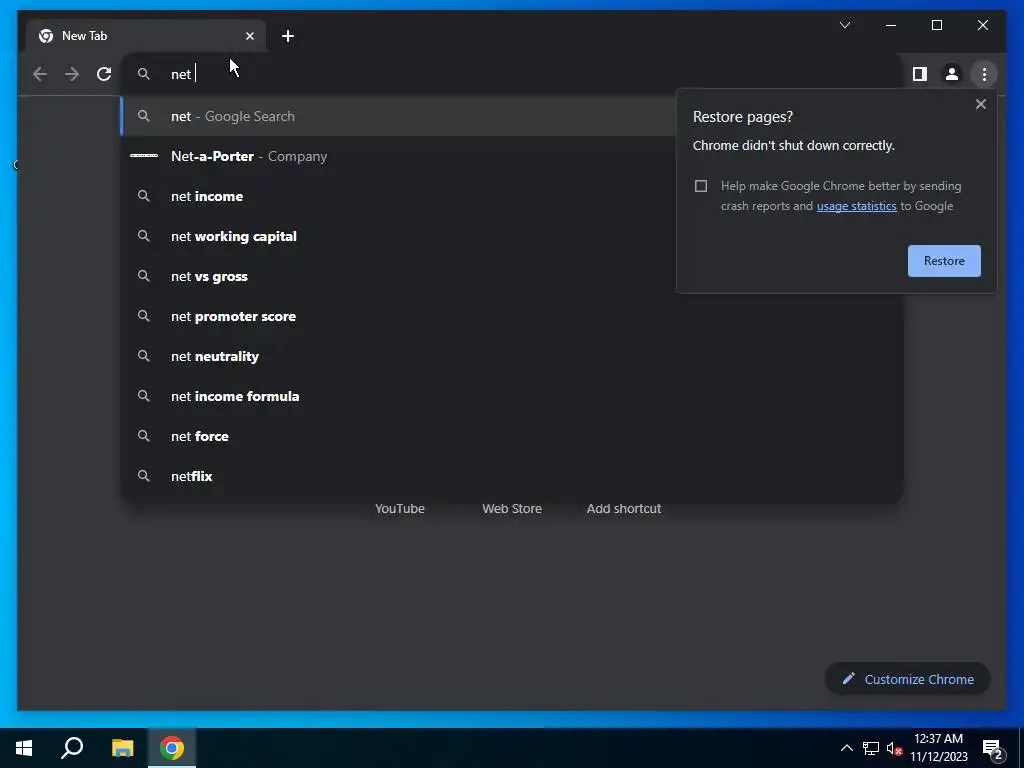
Task: Open Chrome three-dot menu
Action: 984,74
